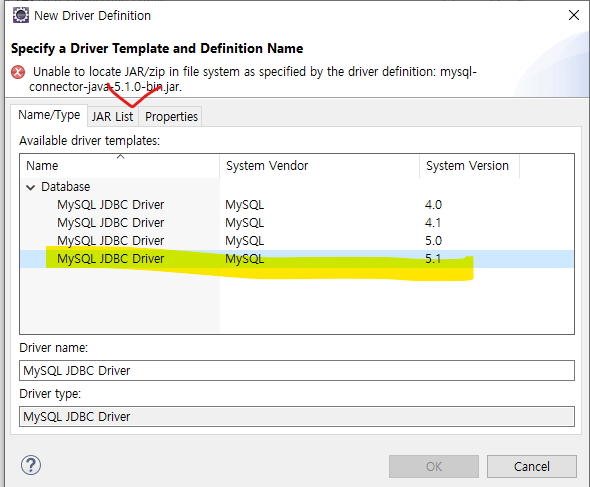
Task: Click MySQL vendor cell in 5.0 row
Action: pos(245,241)
